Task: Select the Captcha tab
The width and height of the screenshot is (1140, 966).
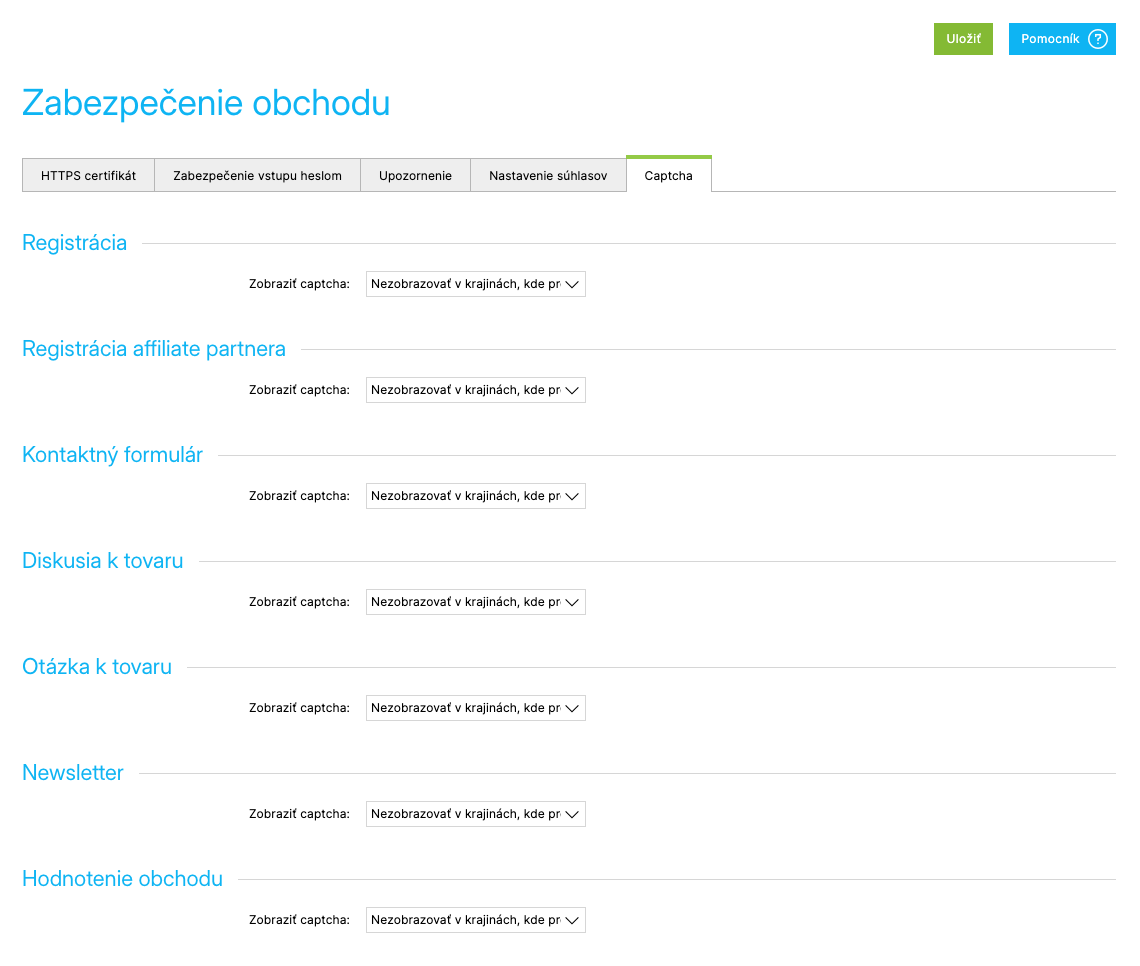Action: click(669, 174)
